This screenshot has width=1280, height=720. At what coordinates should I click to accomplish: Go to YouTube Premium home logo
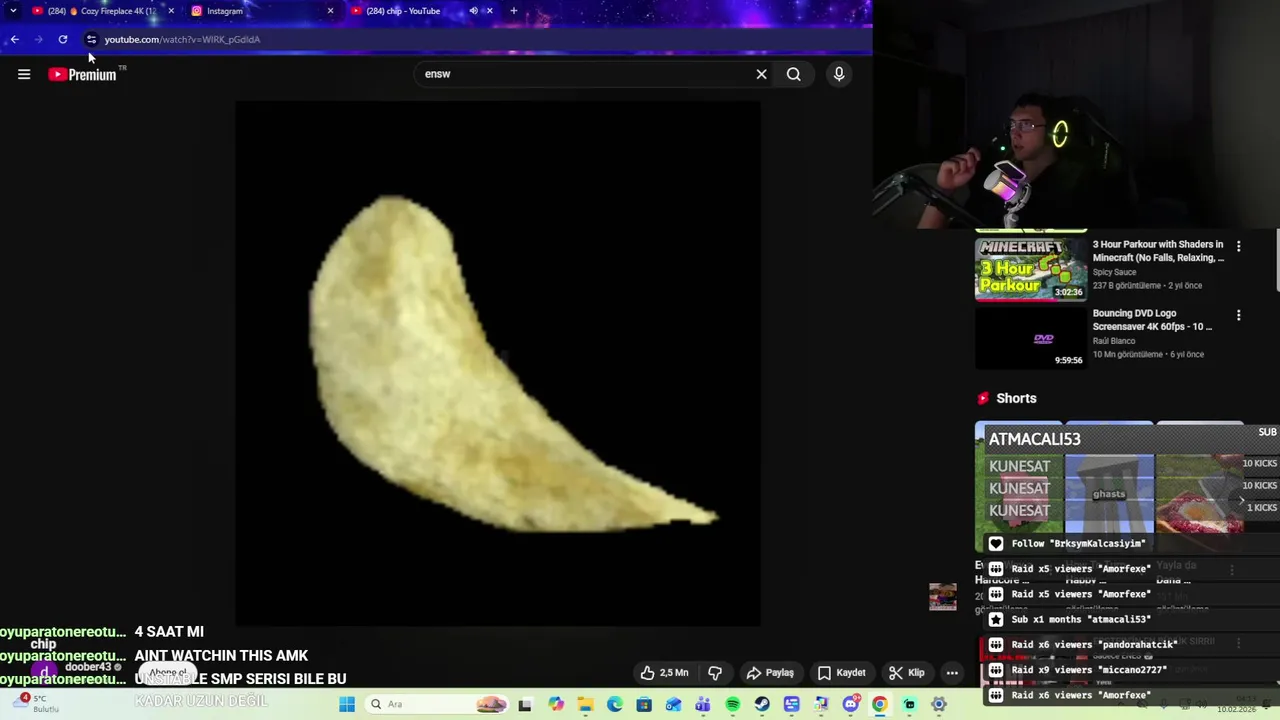tap(82, 74)
